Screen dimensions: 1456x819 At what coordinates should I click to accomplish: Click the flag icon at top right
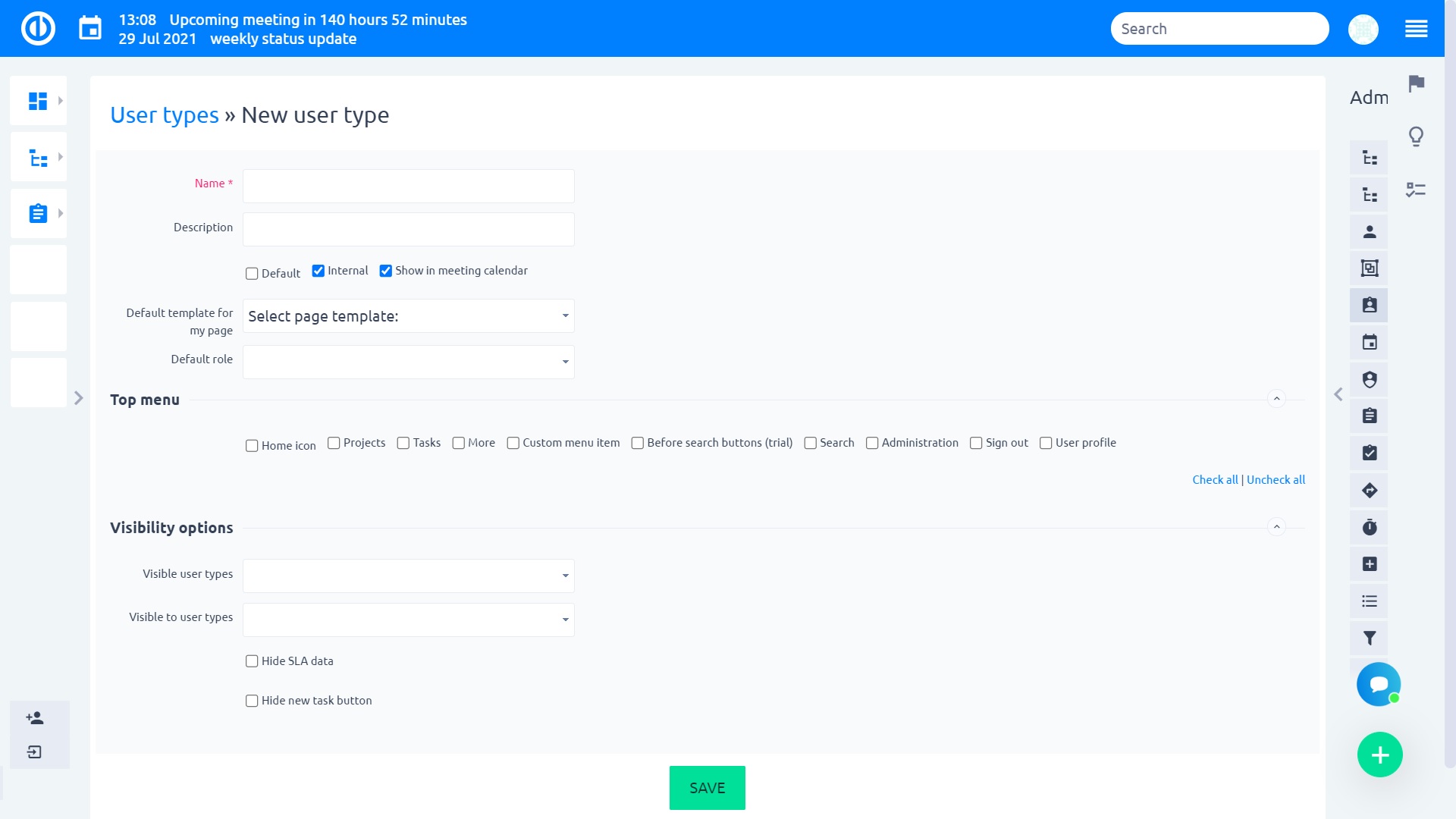point(1417,85)
